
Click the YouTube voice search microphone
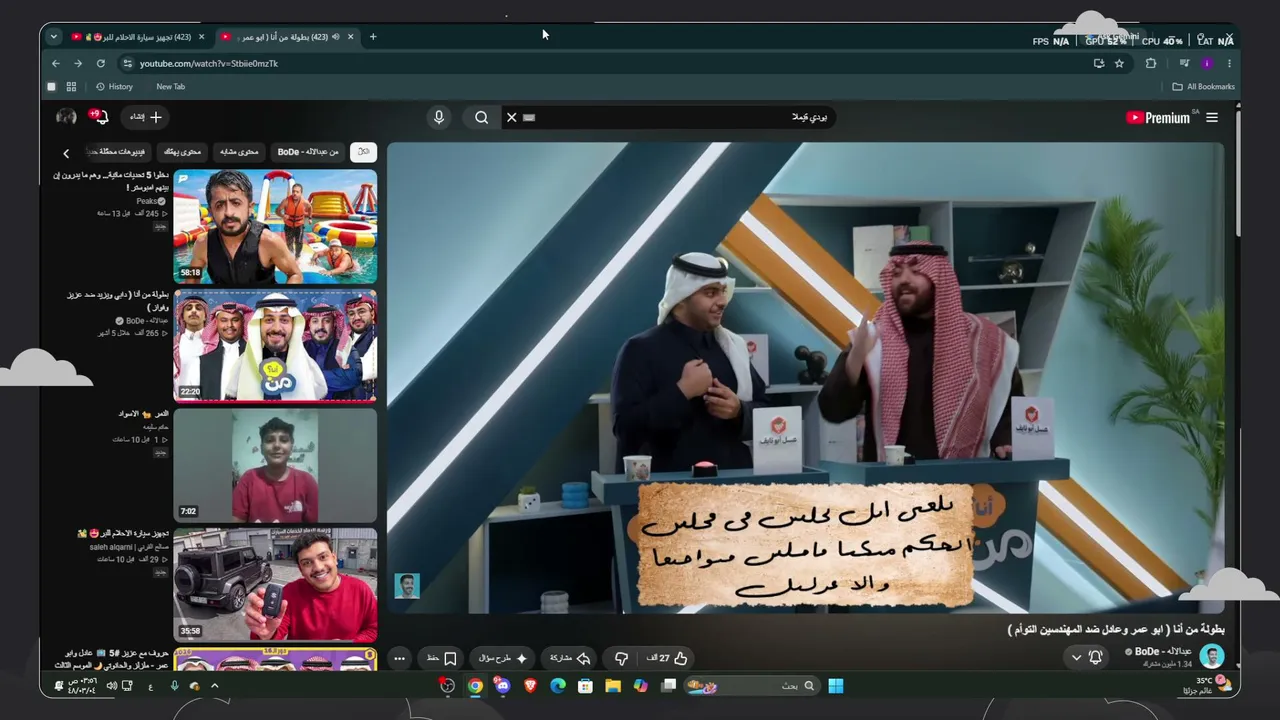pos(438,117)
